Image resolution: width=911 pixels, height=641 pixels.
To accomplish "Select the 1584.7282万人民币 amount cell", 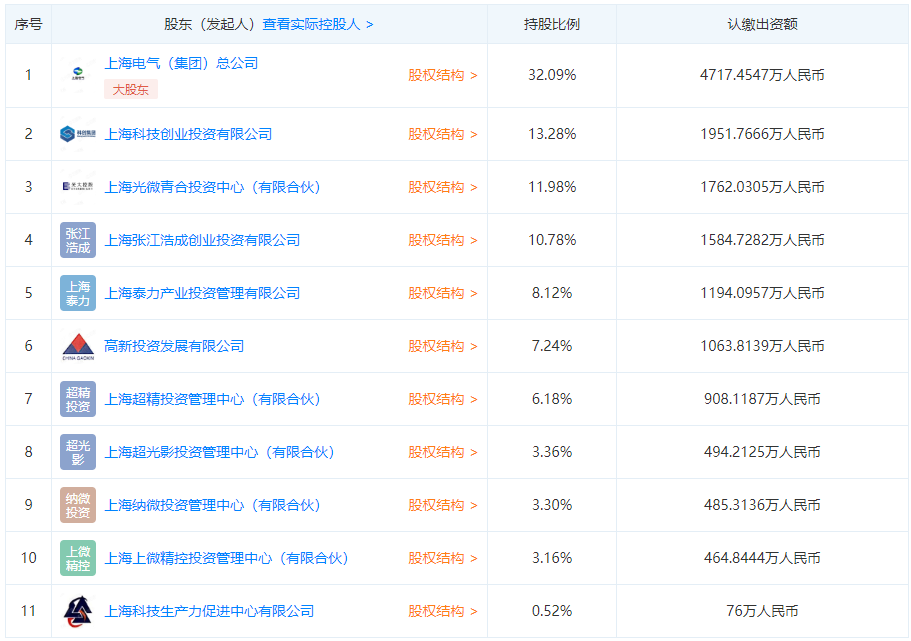I will [x=762, y=240].
